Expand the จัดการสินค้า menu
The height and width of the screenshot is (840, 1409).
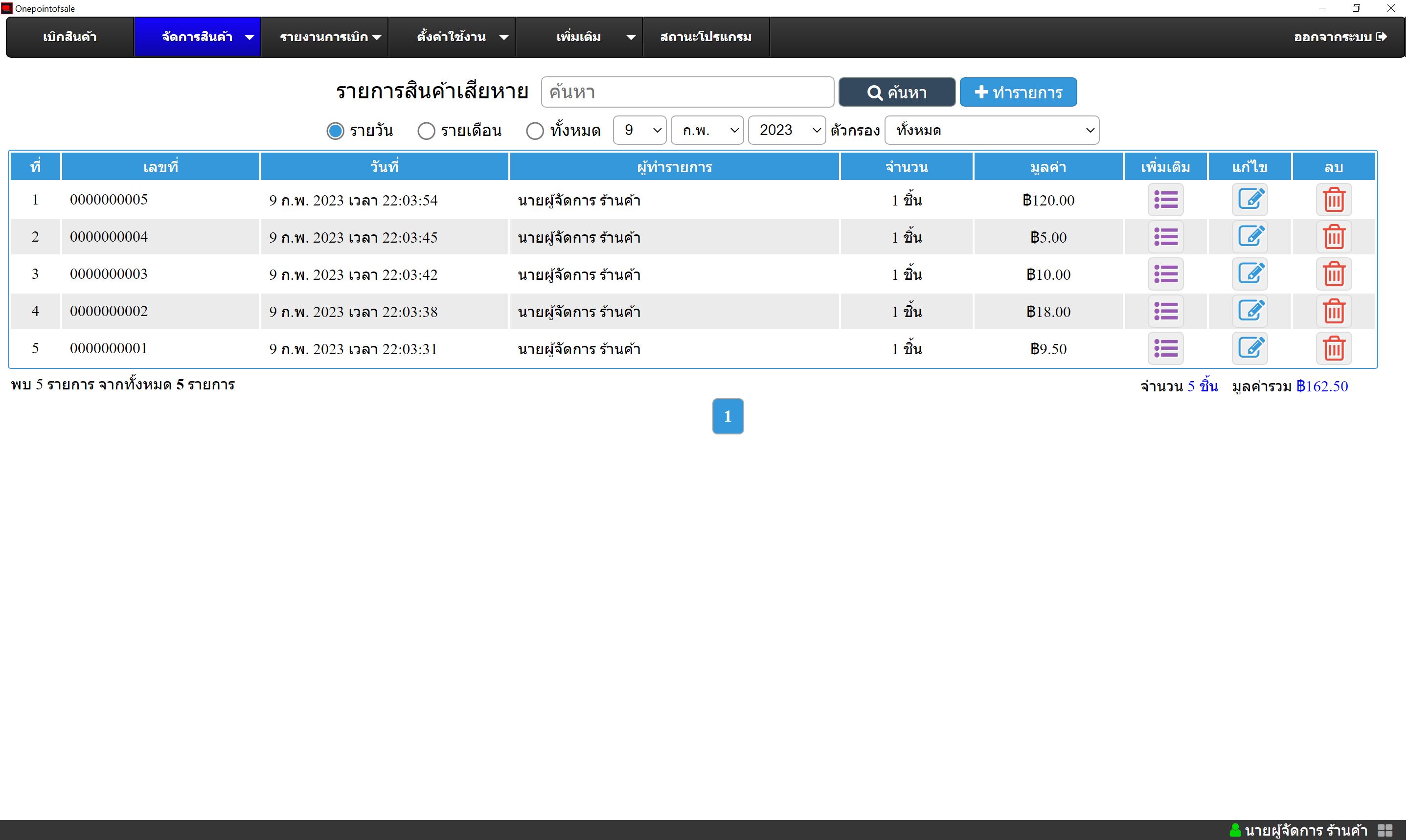pos(197,37)
